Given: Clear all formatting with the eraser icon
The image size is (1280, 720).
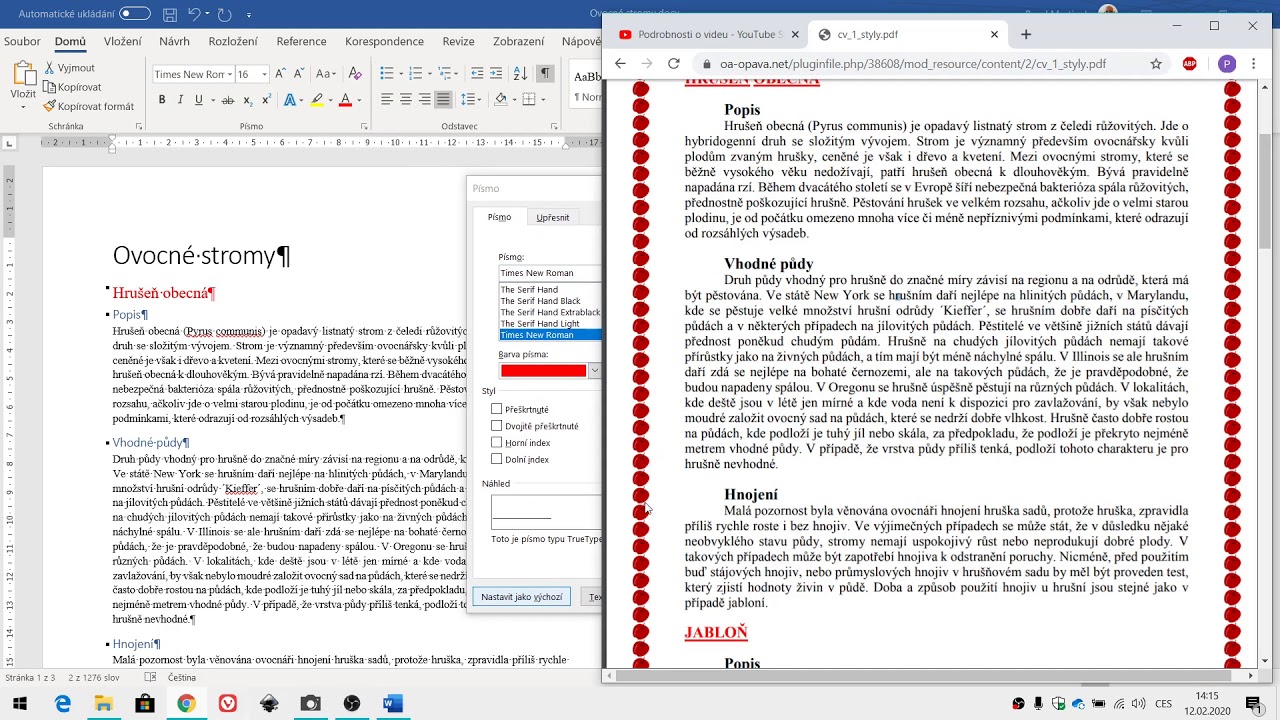Looking at the screenshot, I should point(353,74).
